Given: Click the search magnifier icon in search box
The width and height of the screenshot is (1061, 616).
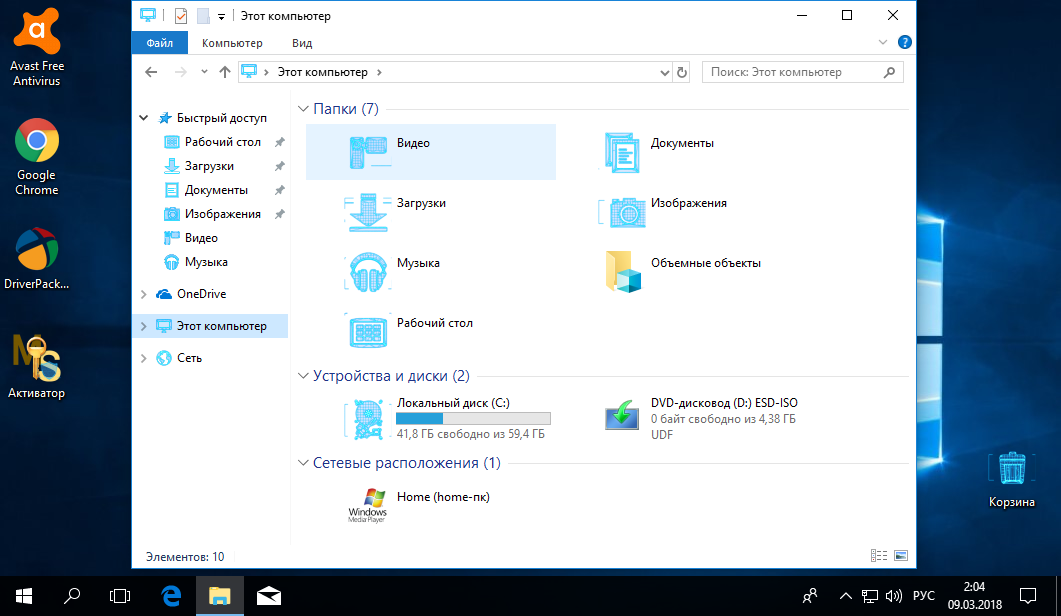Looking at the screenshot, I should tap(889, 72).
